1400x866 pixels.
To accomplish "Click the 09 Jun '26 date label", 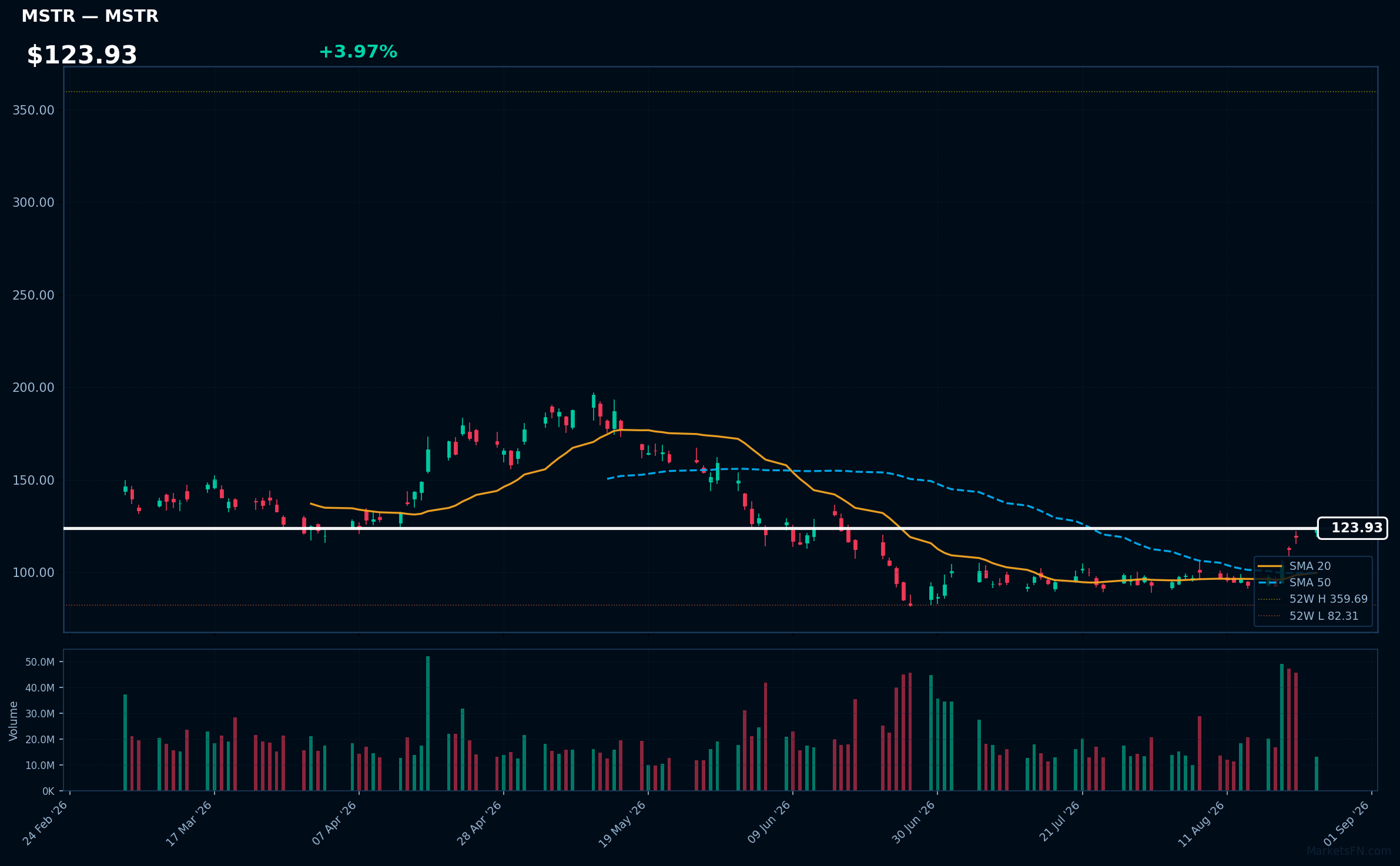I will pos(769,823).
